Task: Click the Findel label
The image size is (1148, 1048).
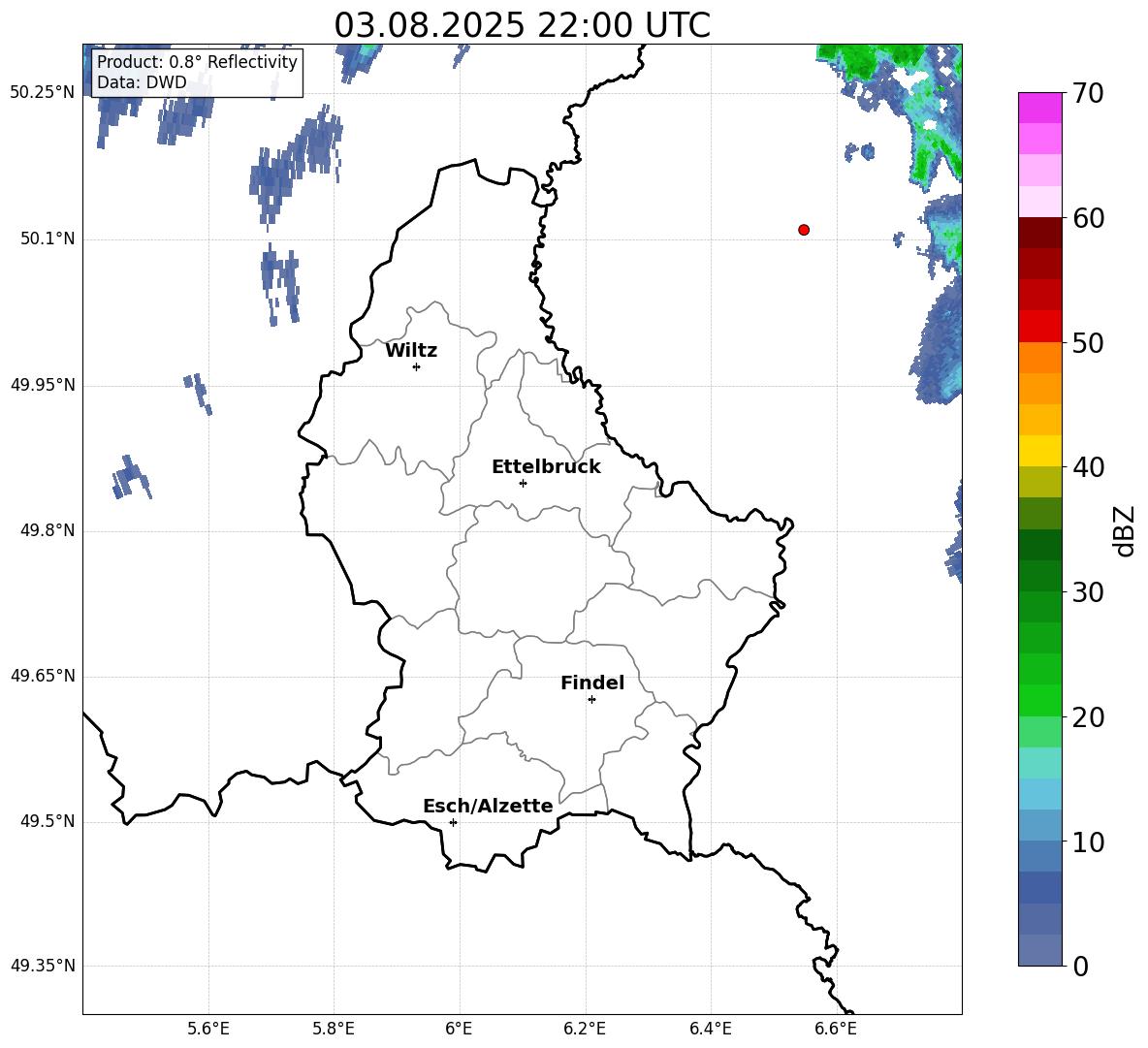Action: (x=592, y=683)
